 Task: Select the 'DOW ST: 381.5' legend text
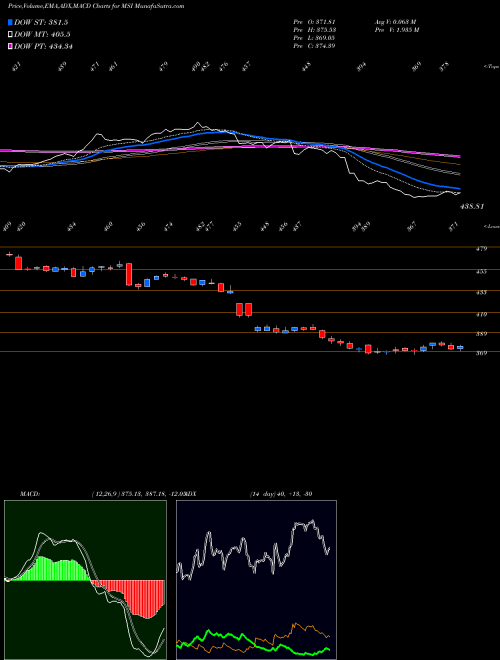pos(41,23)
